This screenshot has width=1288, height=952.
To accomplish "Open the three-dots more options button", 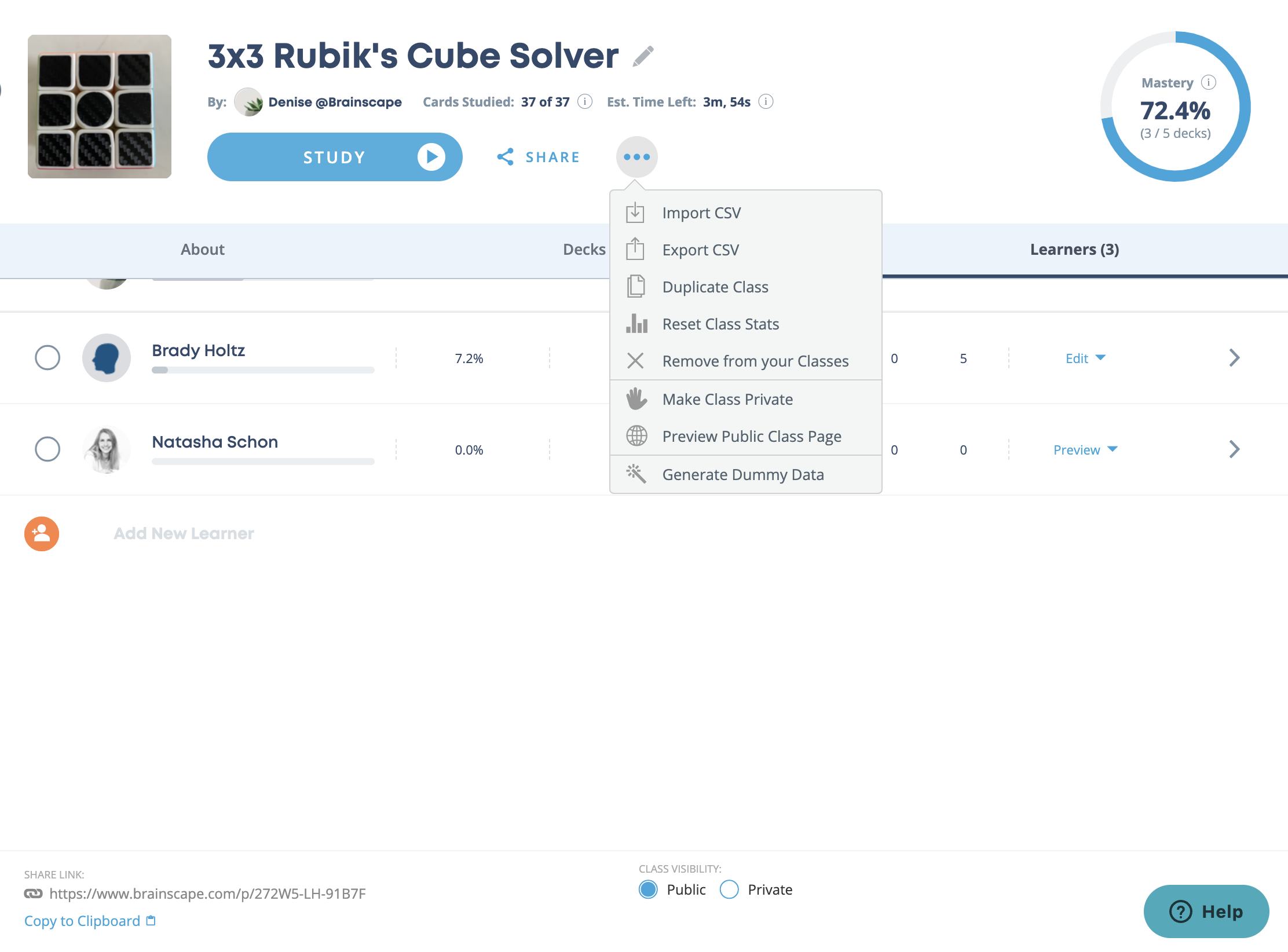I will [636, 157].
